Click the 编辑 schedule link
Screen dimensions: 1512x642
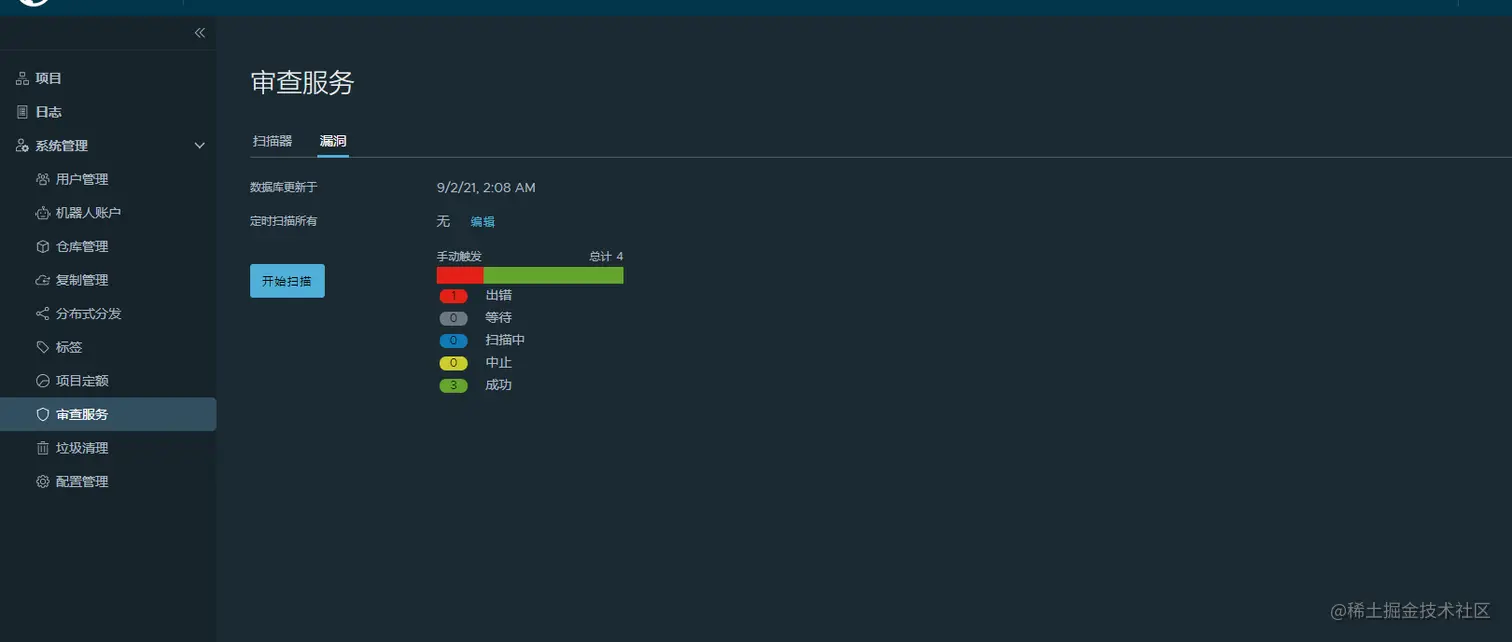(x=483, y=221)
